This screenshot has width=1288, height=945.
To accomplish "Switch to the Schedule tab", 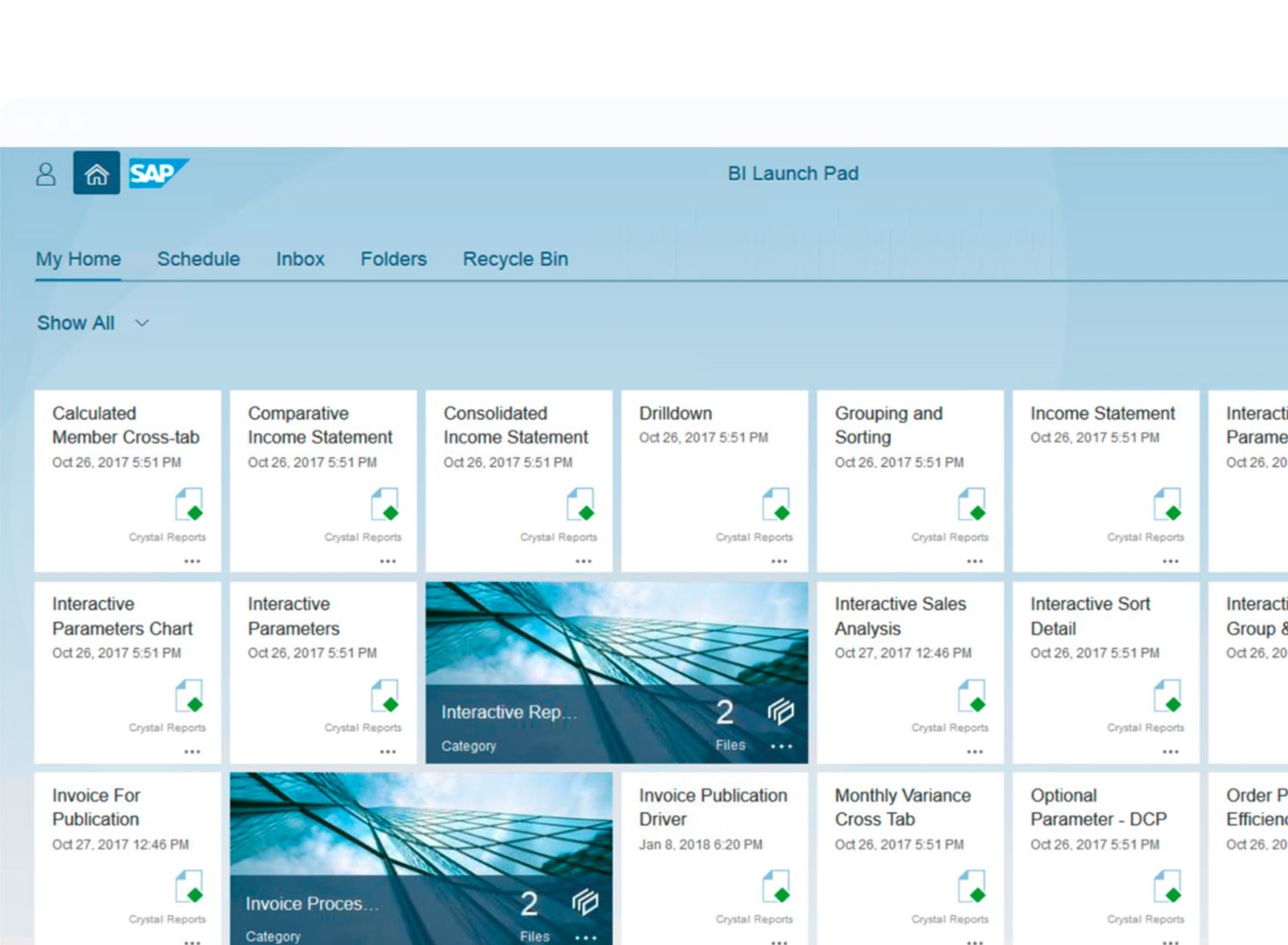I will pos(198,259).
